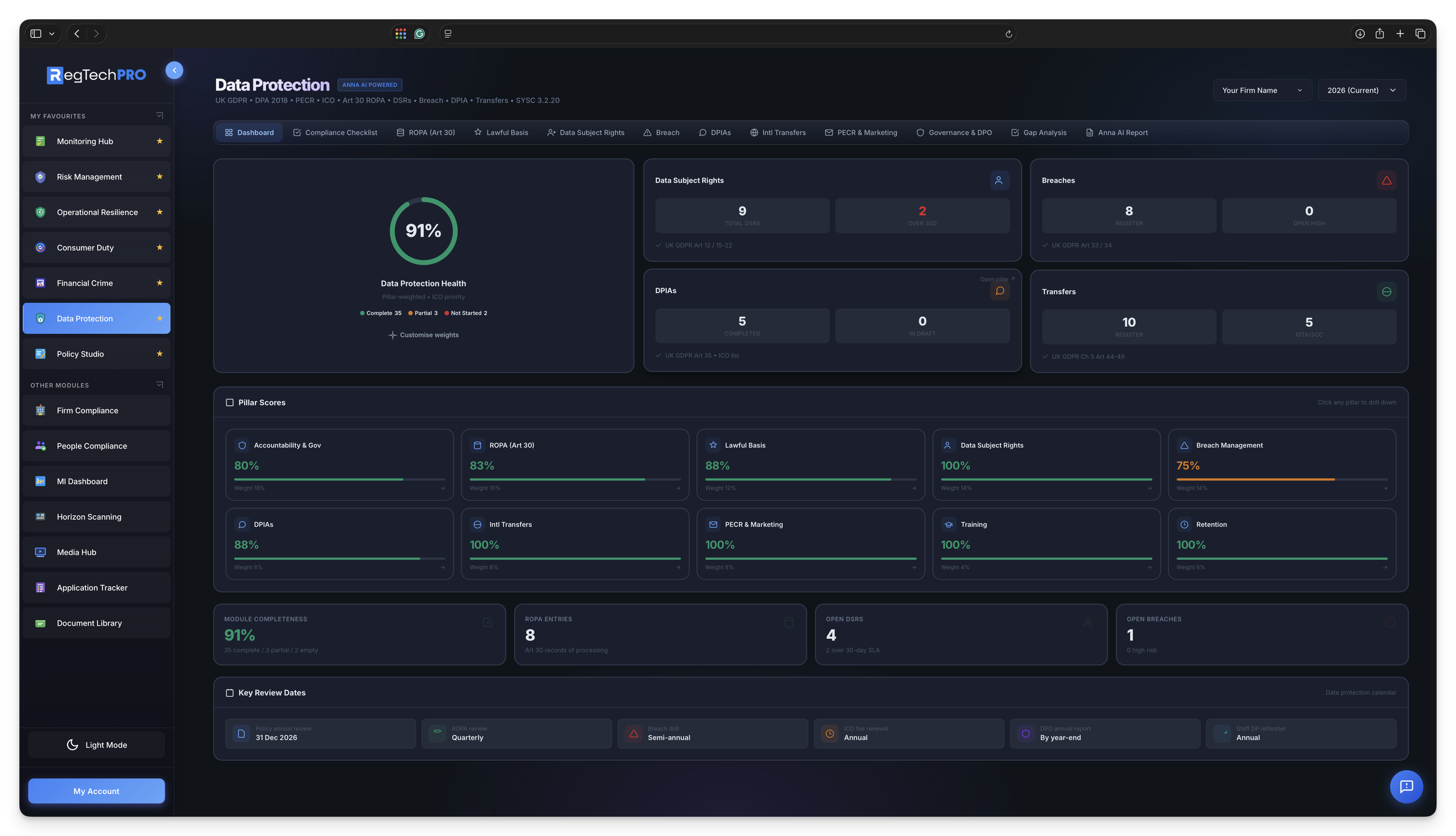The height and width of the screenshot is (836, 1456).
Task: Unfavourite Monitoring Hub star
Action: [160, 141]
